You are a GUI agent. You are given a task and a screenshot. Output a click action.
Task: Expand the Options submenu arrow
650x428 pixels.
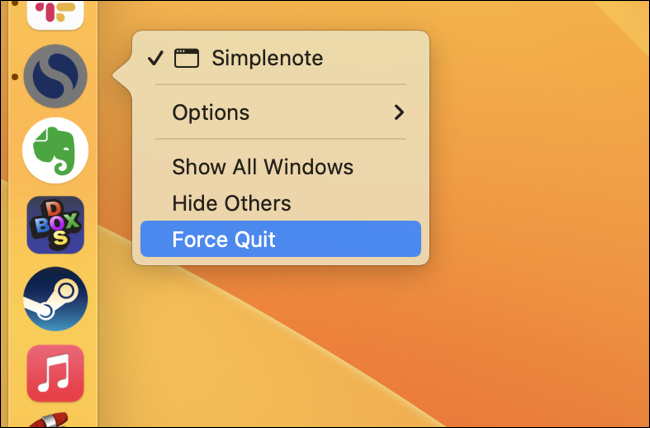(x=399, y=112)
